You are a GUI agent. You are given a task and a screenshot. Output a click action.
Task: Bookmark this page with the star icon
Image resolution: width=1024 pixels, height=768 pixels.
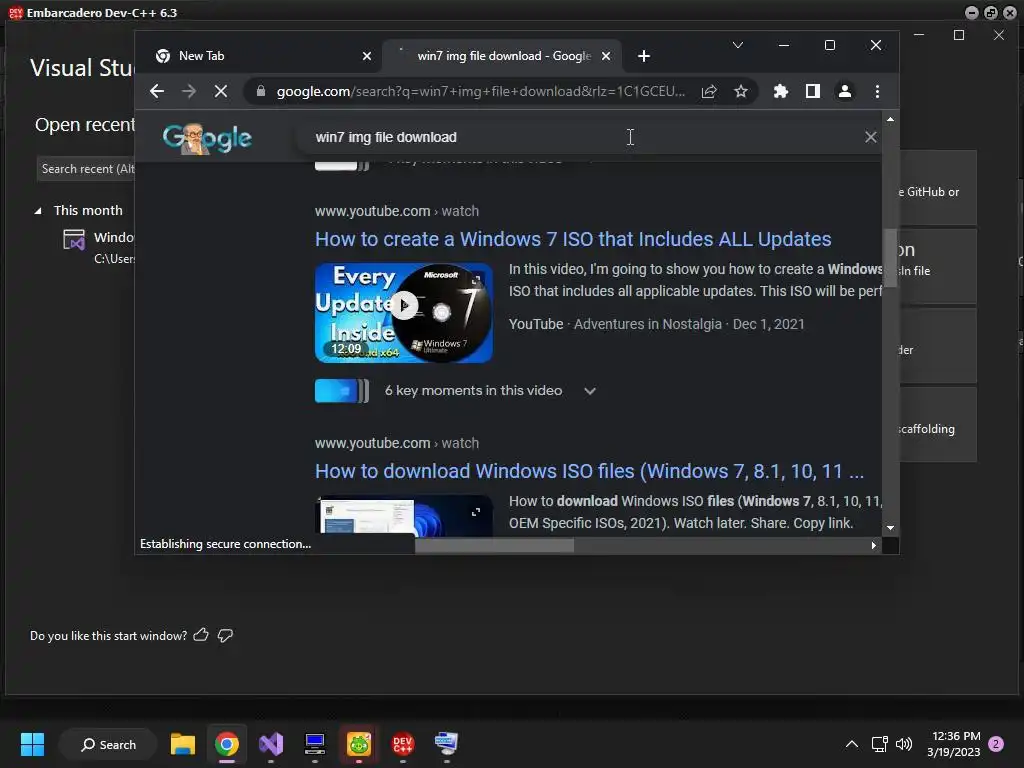(x=741, y=91)
